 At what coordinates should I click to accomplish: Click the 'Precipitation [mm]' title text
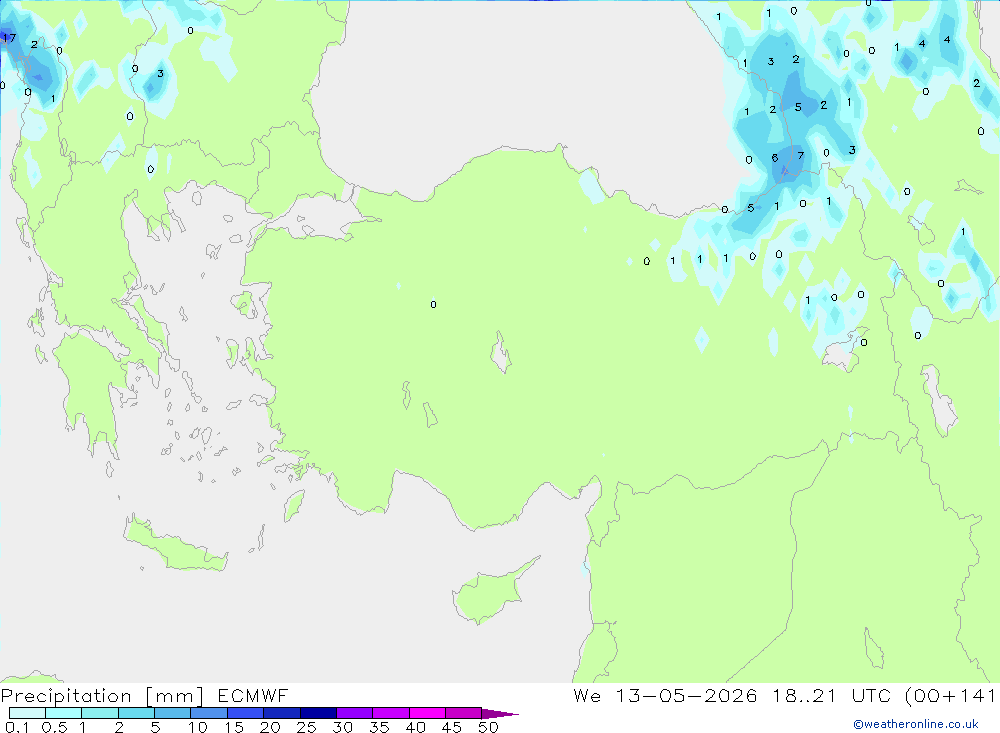tap(103, 696)
